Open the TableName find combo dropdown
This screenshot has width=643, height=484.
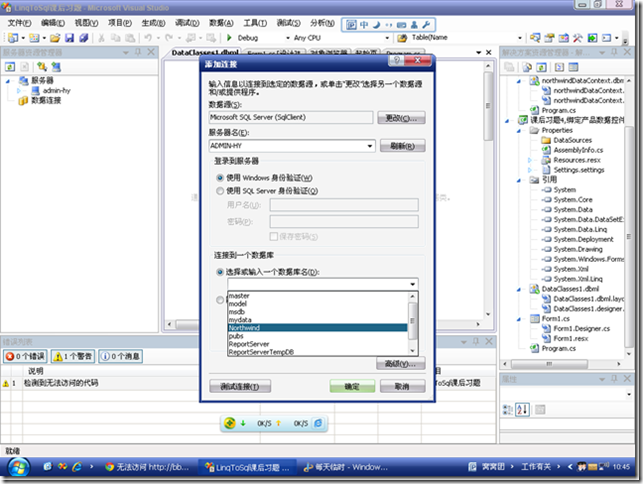[520, 38]
